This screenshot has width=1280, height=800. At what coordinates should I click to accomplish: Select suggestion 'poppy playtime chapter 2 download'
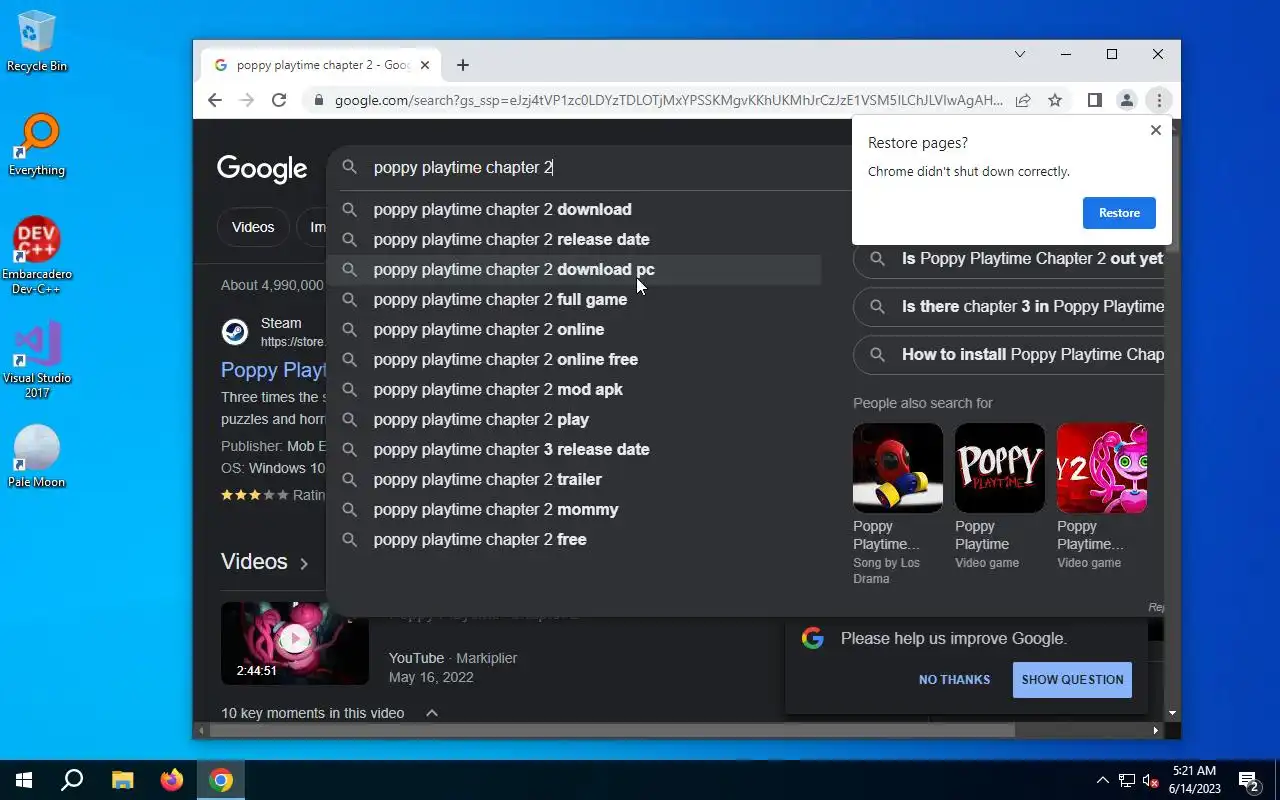(x=574, y=209)
